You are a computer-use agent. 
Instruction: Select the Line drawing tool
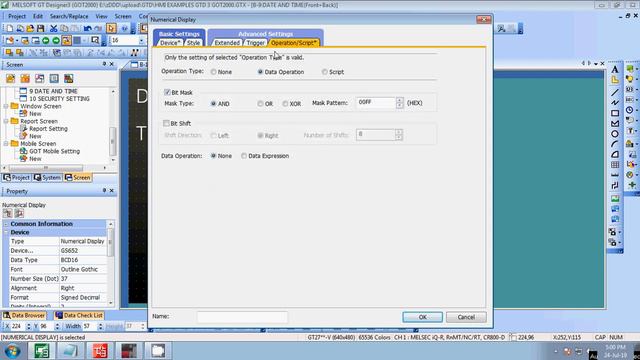[615, 92]
